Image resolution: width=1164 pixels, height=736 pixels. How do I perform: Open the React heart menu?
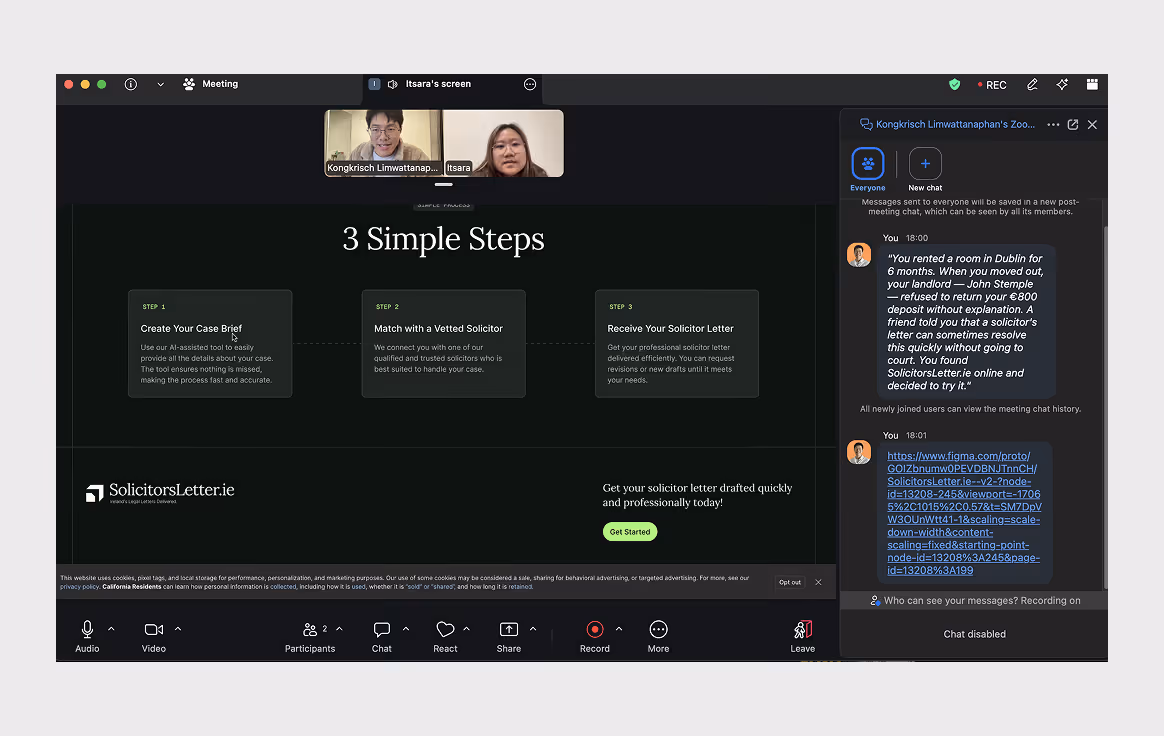[445, 636]
